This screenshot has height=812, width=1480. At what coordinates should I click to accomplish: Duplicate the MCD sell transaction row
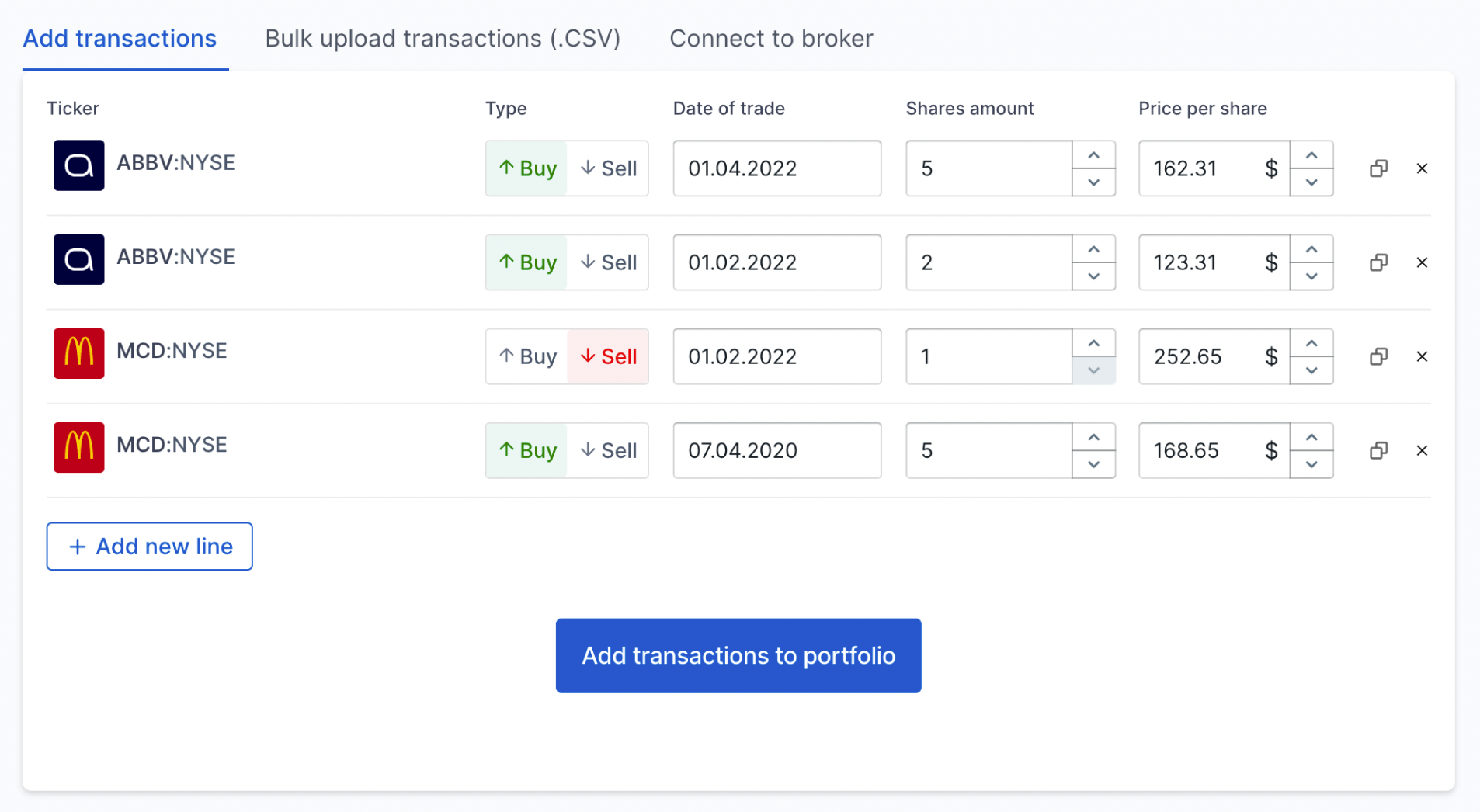1378,356
